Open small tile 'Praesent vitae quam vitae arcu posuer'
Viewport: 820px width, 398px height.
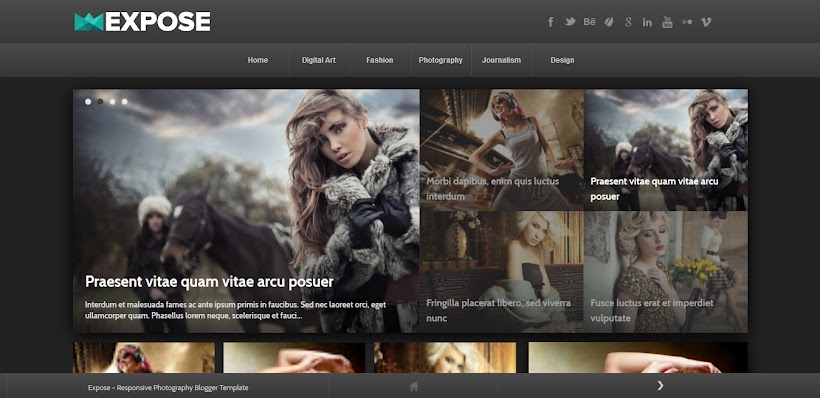[666, 150]
